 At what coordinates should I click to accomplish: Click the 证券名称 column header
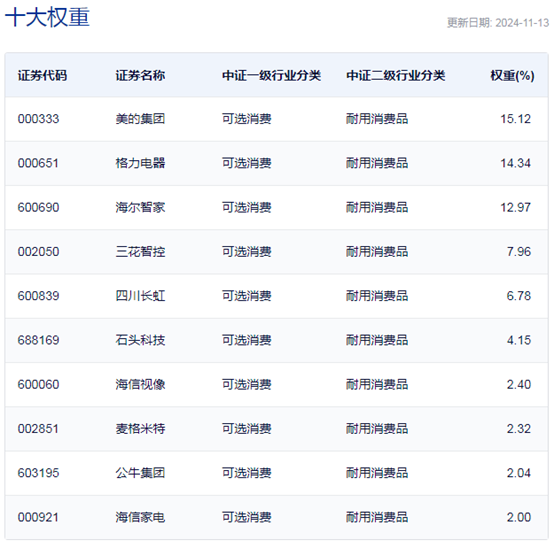[140, 75]
